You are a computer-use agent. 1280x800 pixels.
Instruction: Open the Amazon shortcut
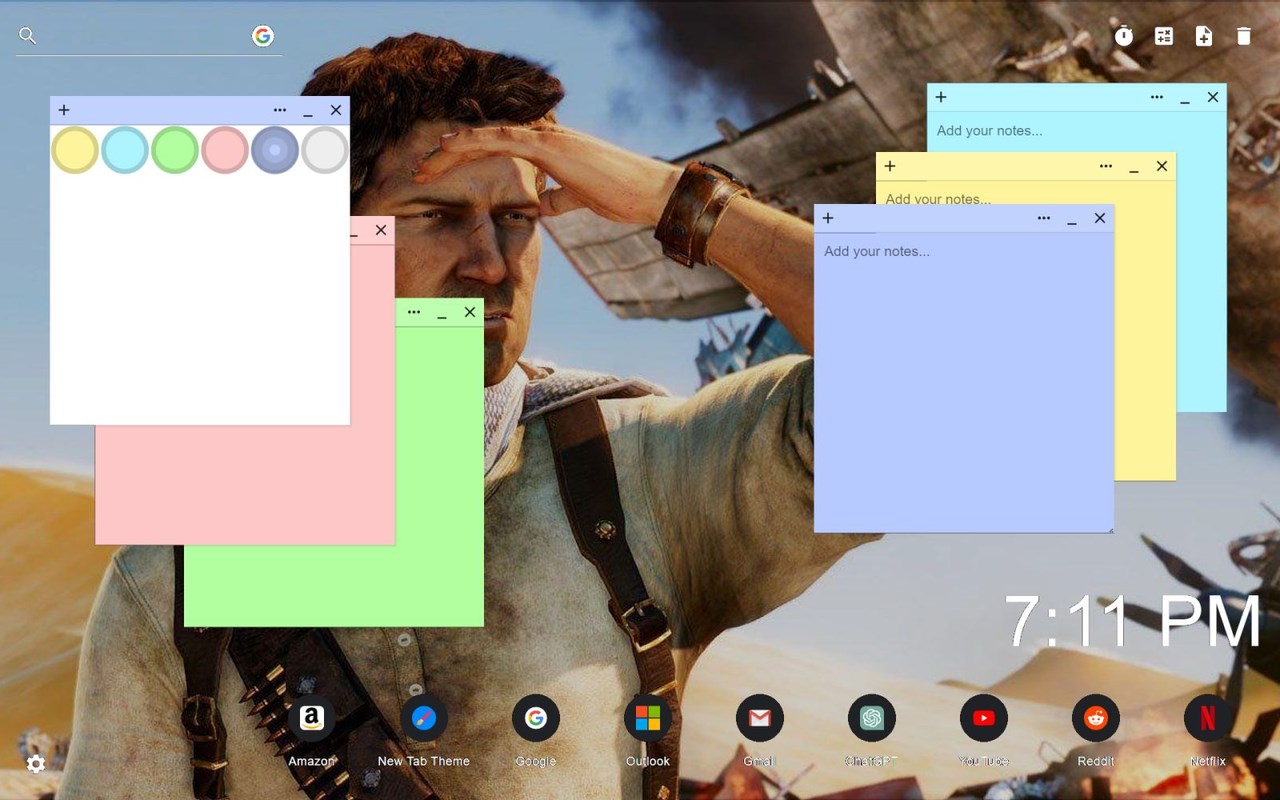point(312,718)
